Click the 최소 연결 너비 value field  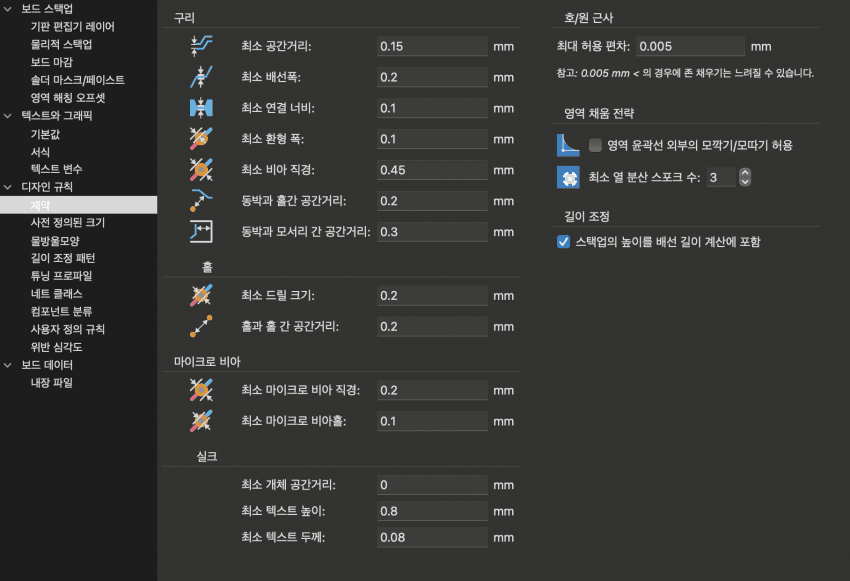coord(432,108)
